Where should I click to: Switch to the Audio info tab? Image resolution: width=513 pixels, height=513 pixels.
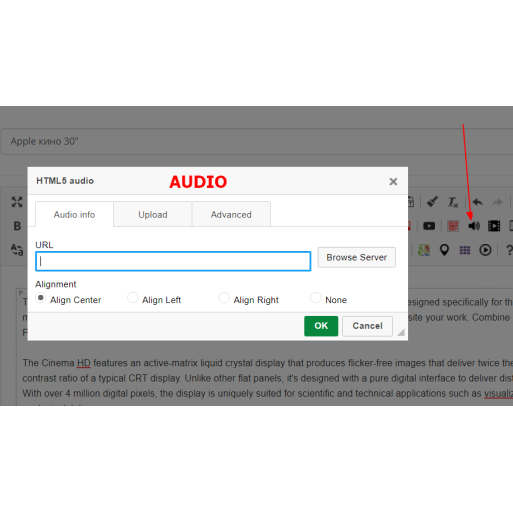tap(74, 214)
